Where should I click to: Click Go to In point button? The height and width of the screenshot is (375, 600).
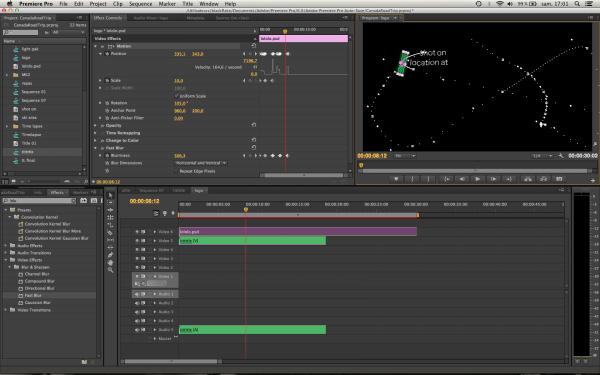pyautogui.click(x=446, y=179)
